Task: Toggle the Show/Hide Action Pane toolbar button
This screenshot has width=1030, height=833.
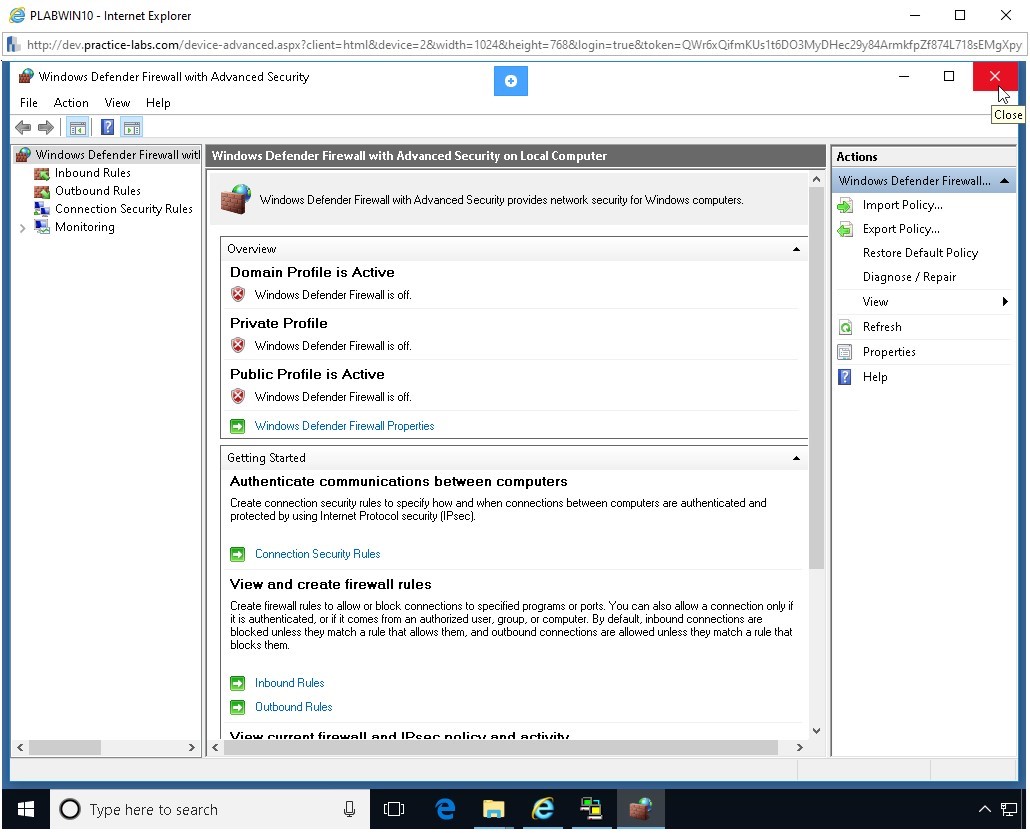Action: pyautogui.click(x=132, y=127)
